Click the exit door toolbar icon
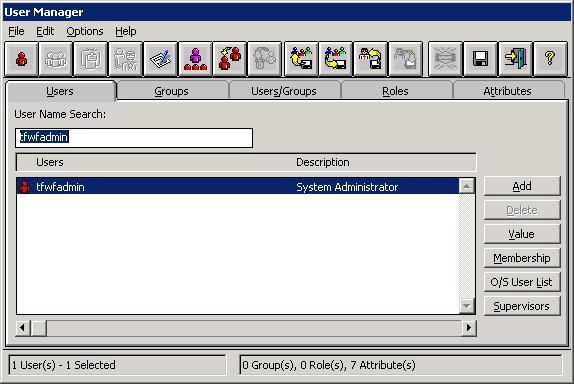Image resolution: width=574 pixels, height=384 pixels. tap(515, 59)
